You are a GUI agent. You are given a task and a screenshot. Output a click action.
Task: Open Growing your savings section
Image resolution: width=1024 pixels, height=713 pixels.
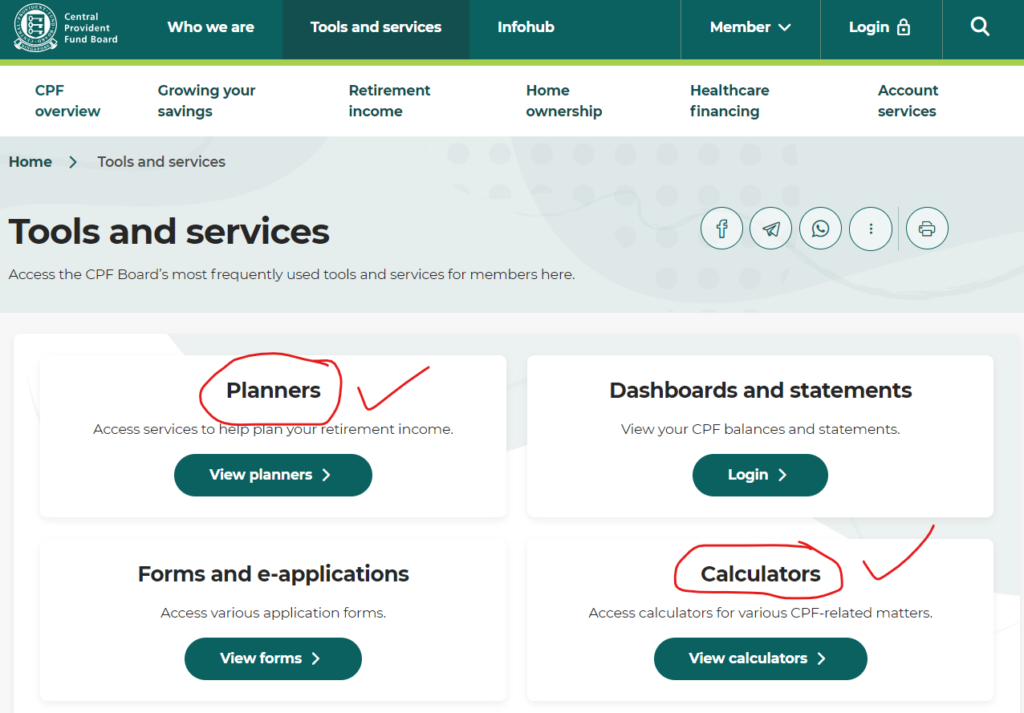206,101
